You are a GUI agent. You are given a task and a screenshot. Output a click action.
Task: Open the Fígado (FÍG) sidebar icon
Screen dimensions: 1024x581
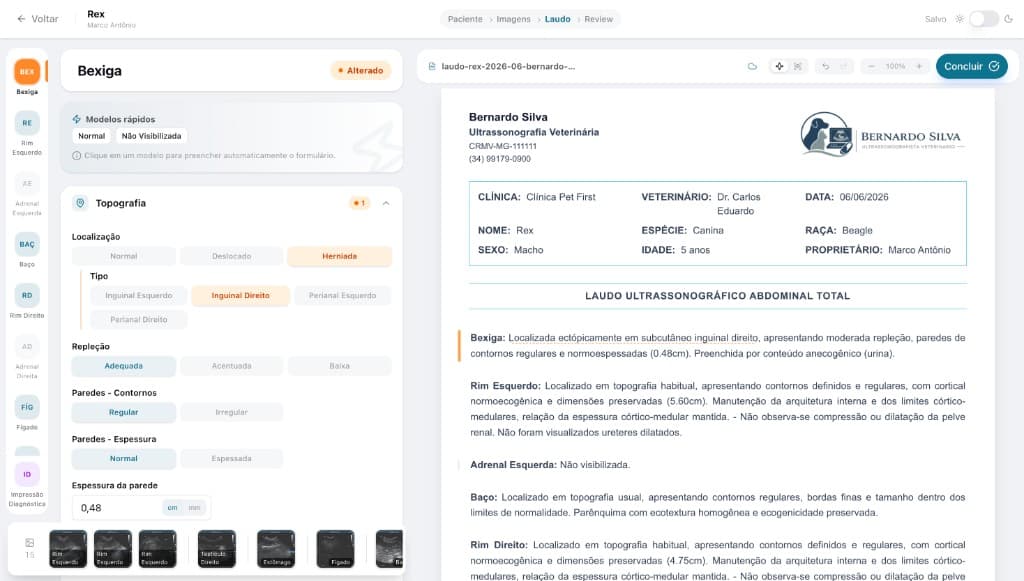point(27,407)
